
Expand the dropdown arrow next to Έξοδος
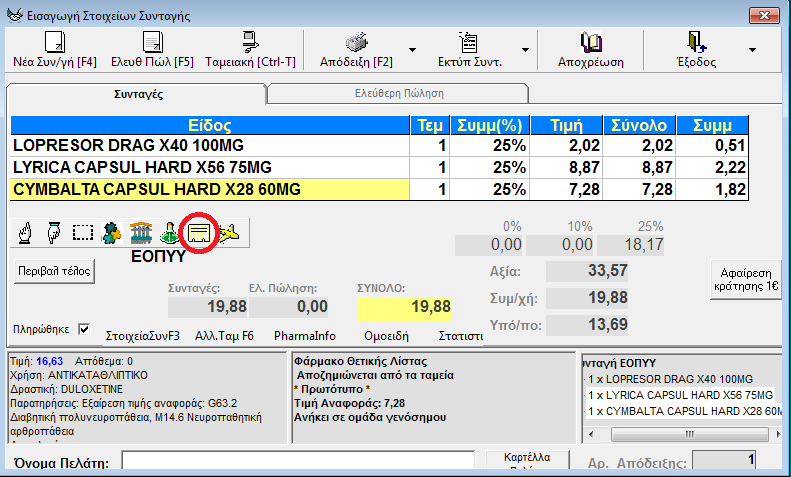[x=752, y=49]
